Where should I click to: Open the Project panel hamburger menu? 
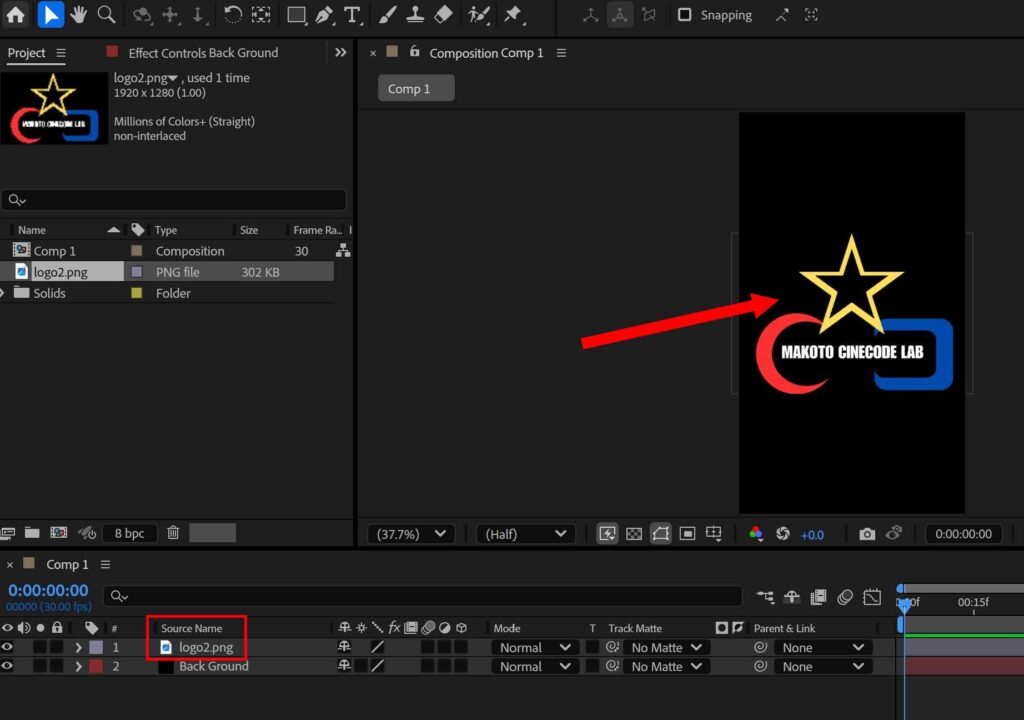click(x=61, y=53)
